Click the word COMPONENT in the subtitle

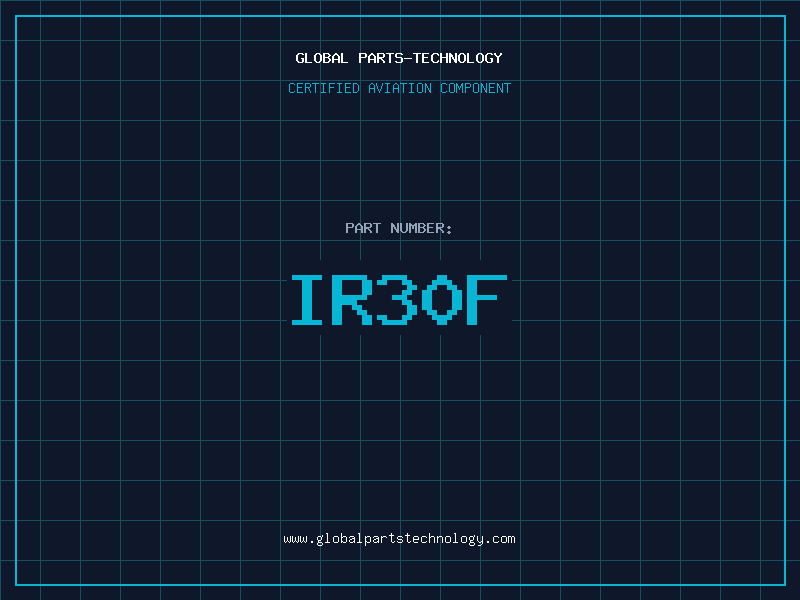475,88
